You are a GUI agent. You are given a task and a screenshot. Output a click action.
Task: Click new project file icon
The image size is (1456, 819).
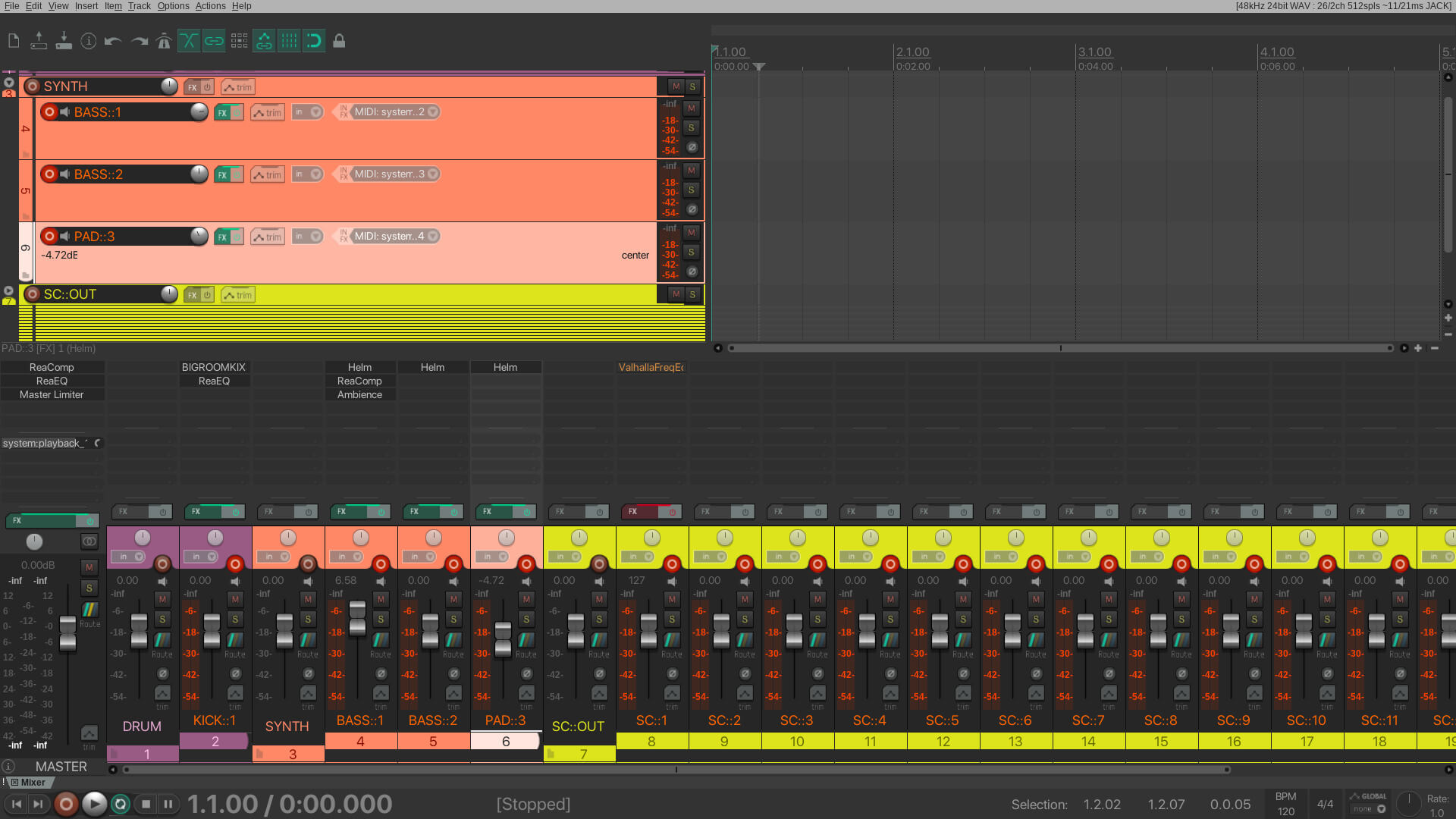tap(14, 41)
